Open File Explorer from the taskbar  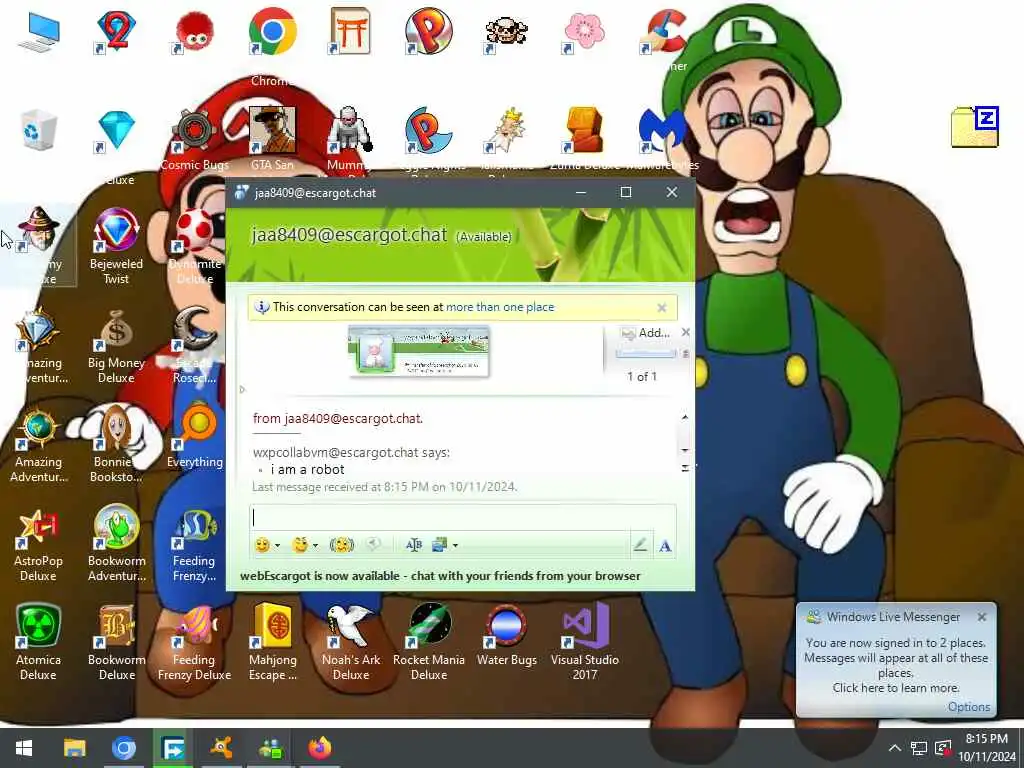[74, 748]
